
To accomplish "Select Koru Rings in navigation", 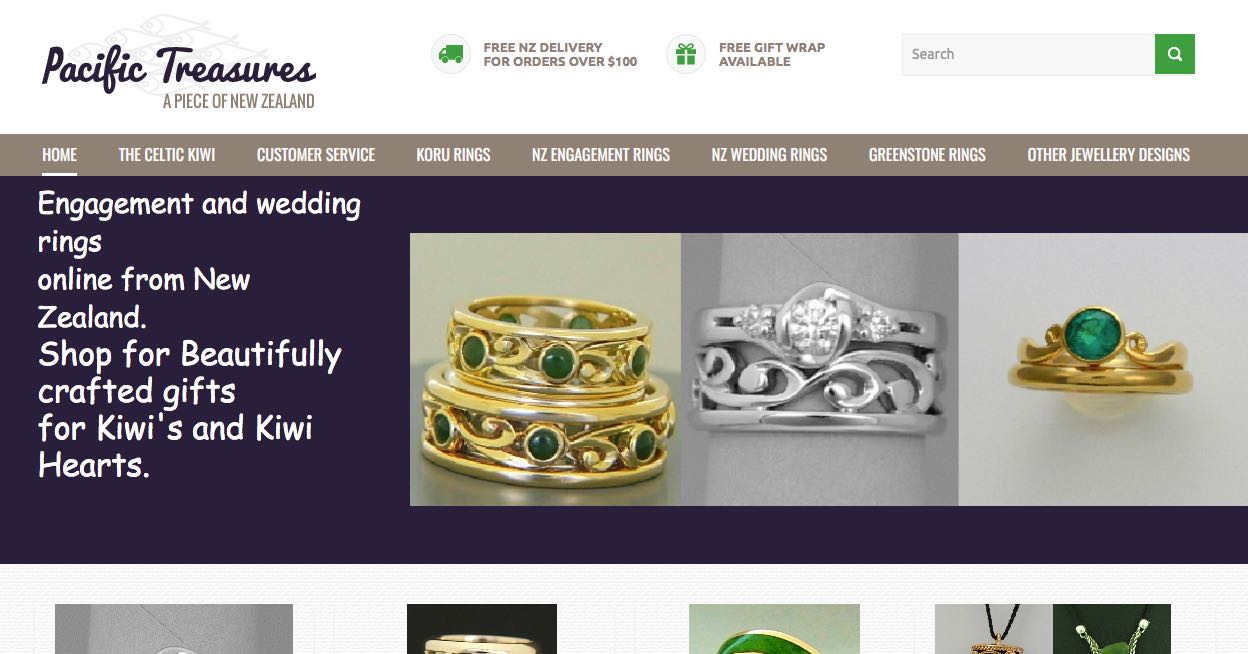I will click(454, 155).
